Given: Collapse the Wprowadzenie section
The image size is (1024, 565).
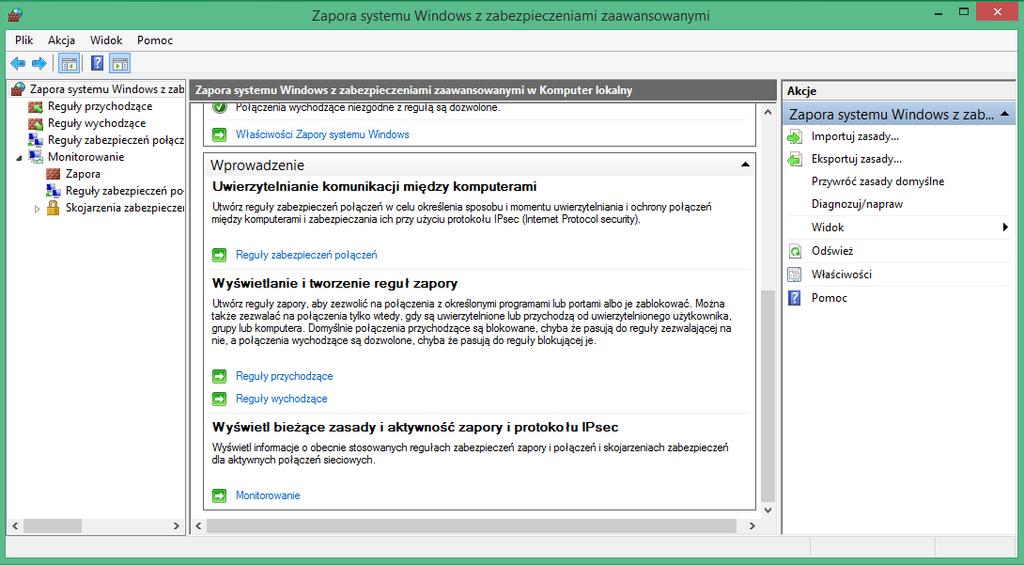Looking at the screenshot, I should pyautogui.click(x=745, y=165).
